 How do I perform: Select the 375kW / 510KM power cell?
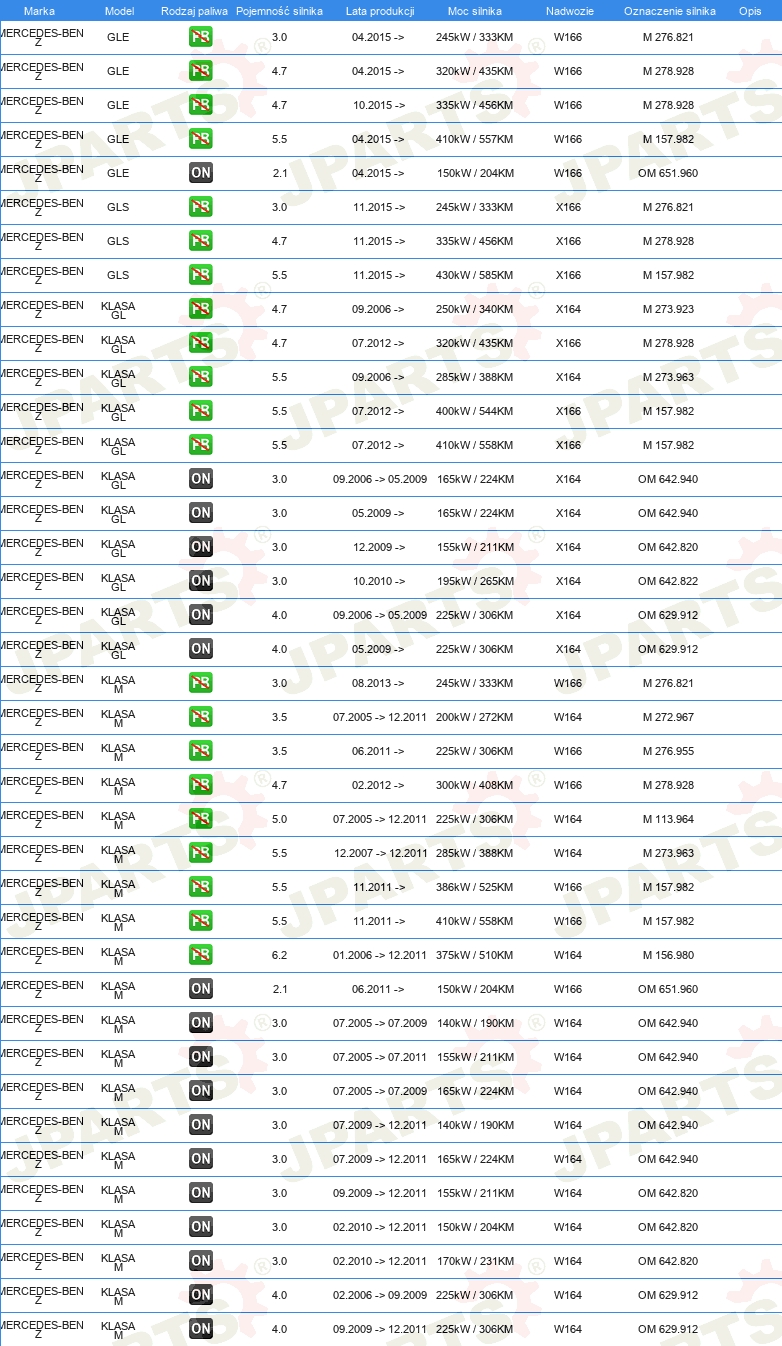coord(474,955)
